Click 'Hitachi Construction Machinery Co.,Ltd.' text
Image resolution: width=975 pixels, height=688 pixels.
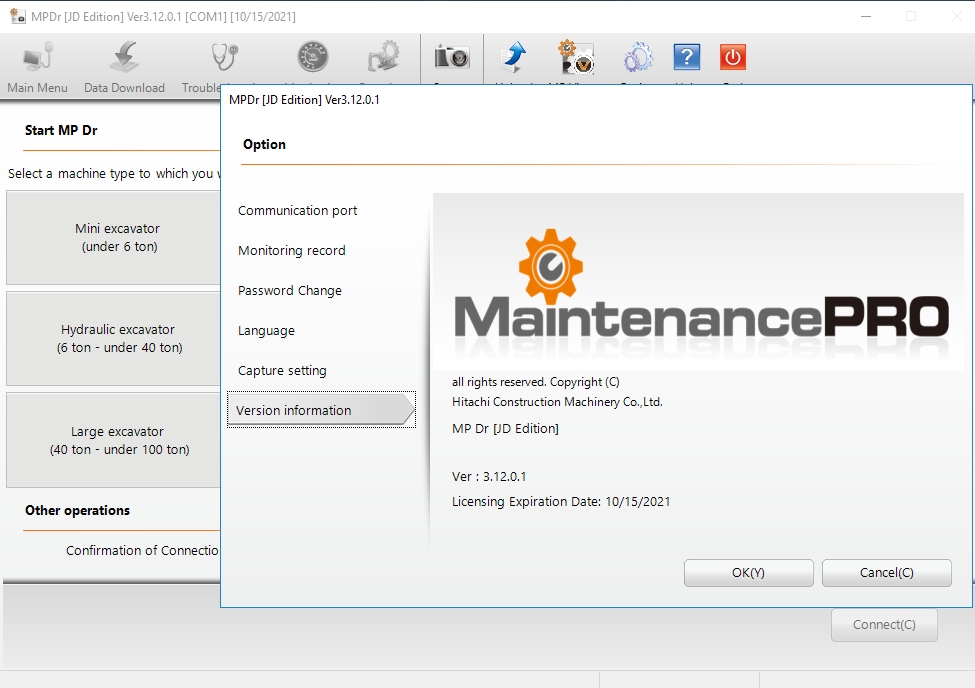557,402
